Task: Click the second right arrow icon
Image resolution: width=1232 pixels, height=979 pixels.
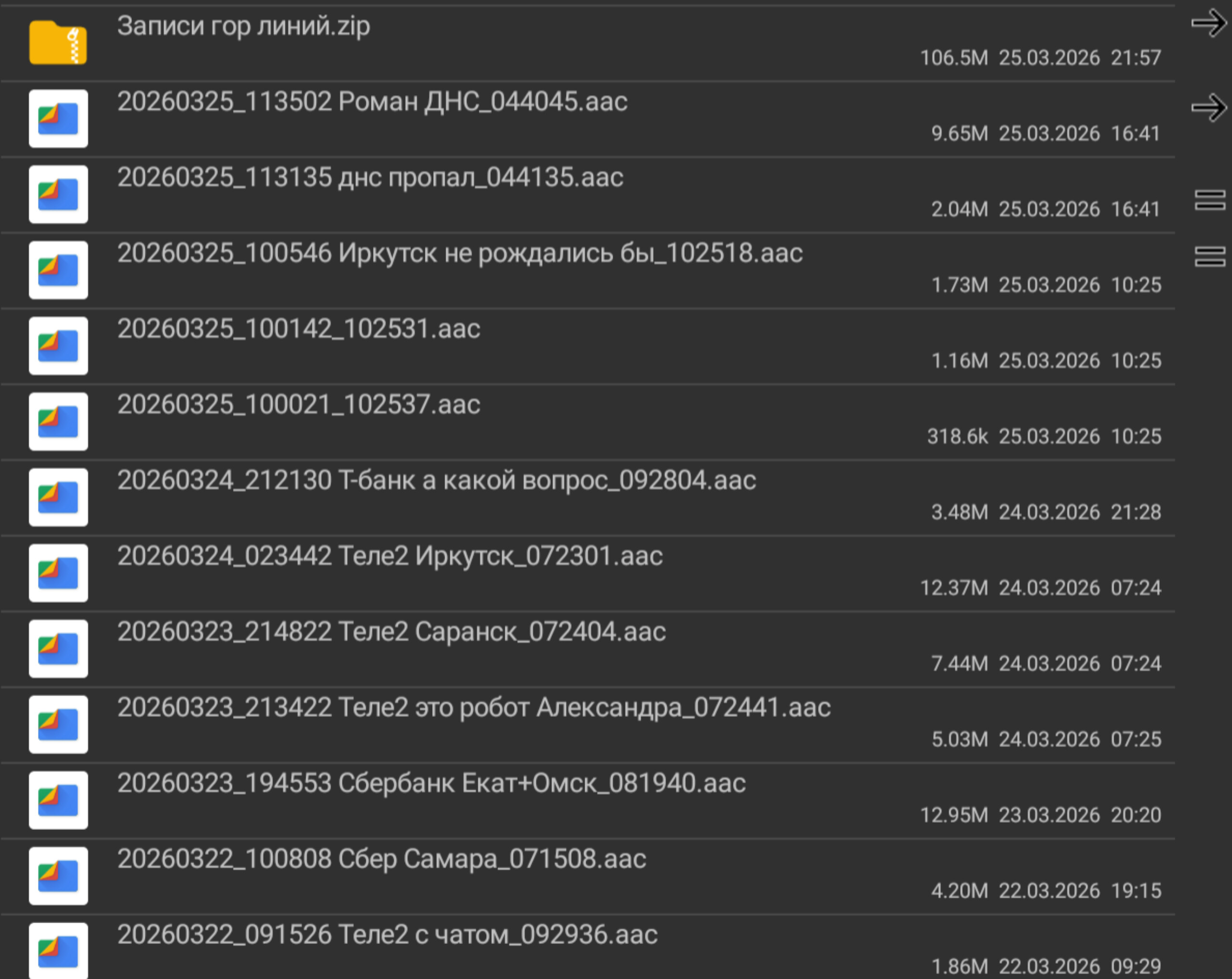Action: click(1208, 107)
